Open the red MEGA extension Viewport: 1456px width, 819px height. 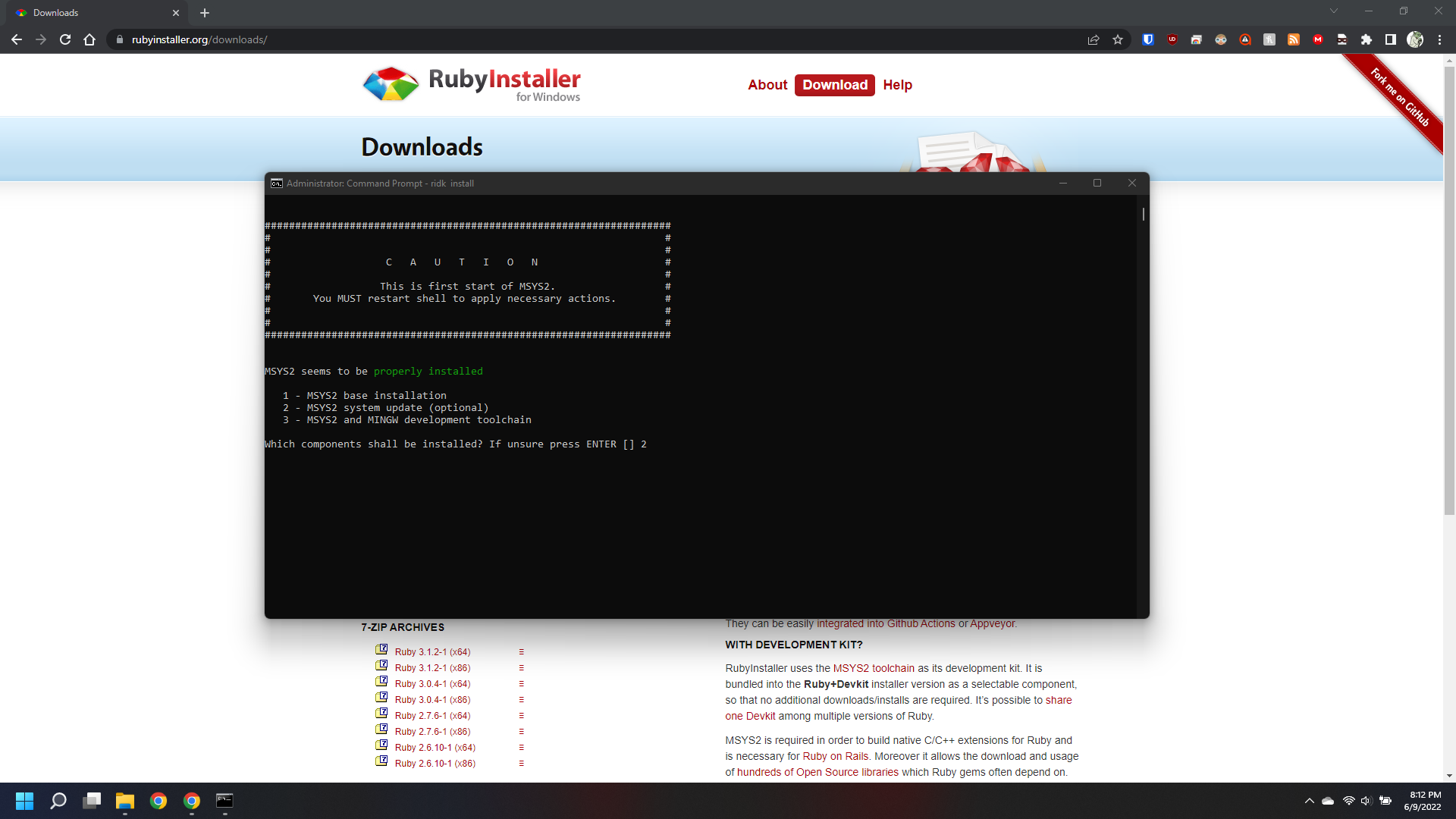[1318, 39]
